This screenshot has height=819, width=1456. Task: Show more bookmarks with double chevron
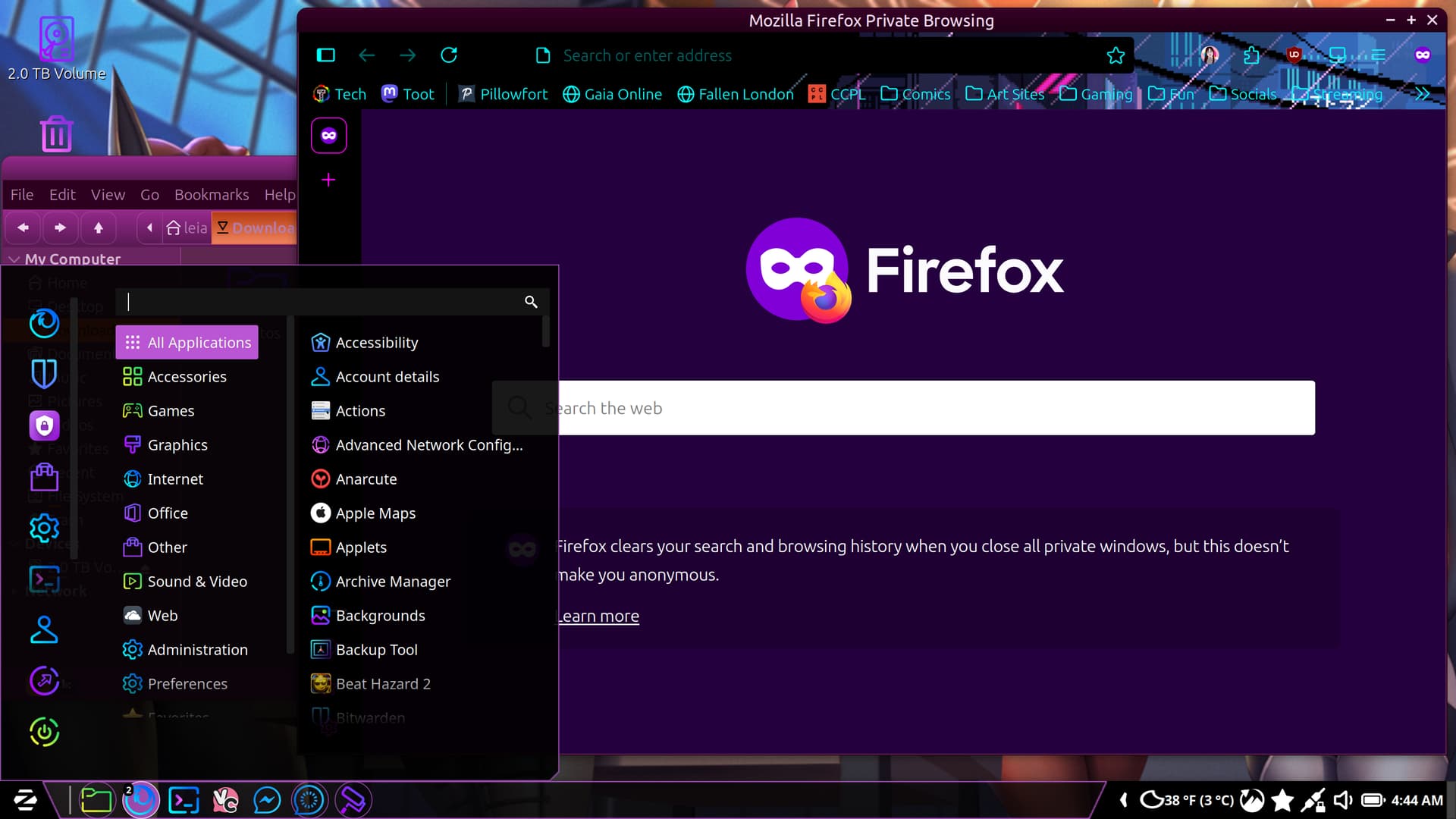1422,94
